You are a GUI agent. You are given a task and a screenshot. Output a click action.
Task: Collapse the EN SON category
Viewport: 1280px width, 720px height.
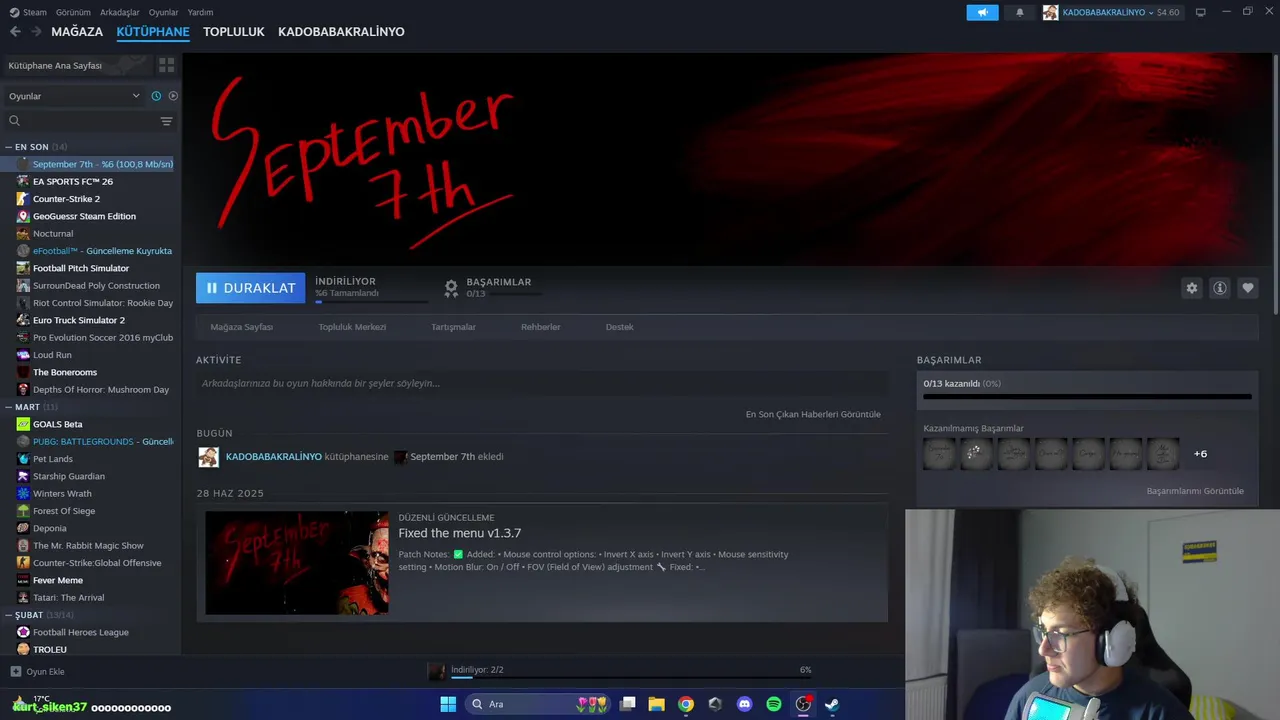tap(8, 147)
